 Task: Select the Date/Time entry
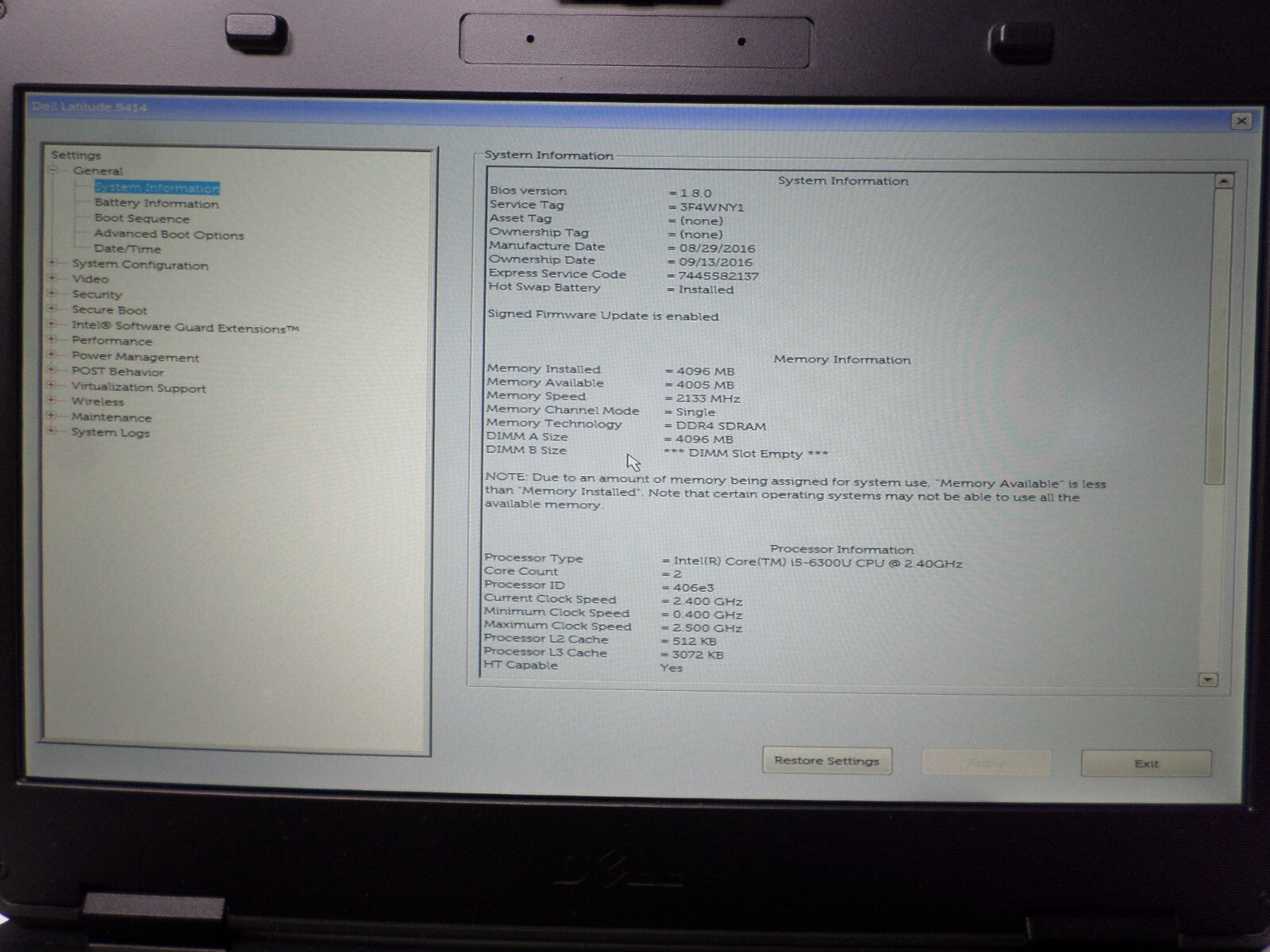point(128,249)
